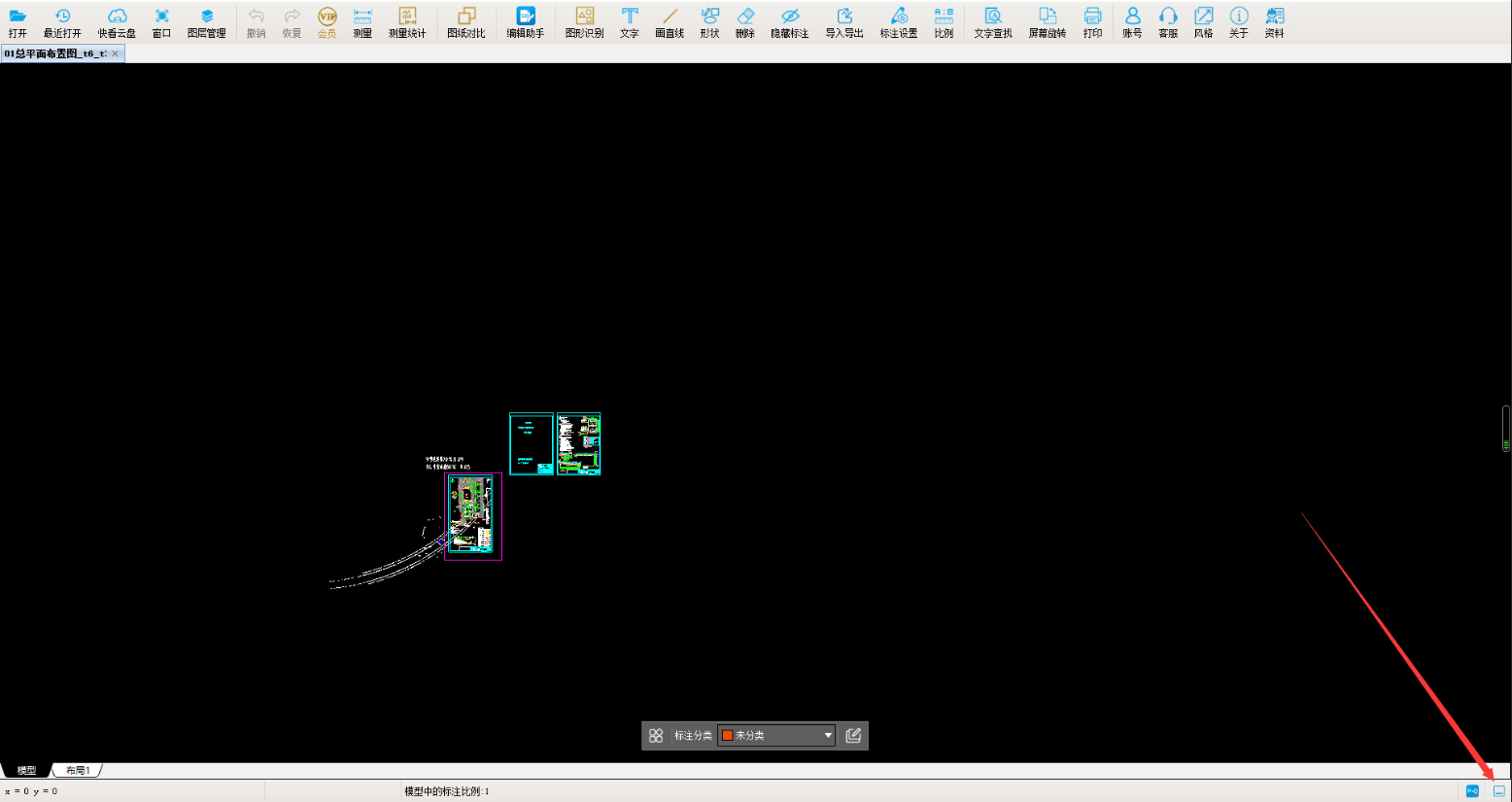The height and width of the screenshot is (802, 1512).
Task: Click the edit category button beside 未分类
Action: (x=853, y=736)
